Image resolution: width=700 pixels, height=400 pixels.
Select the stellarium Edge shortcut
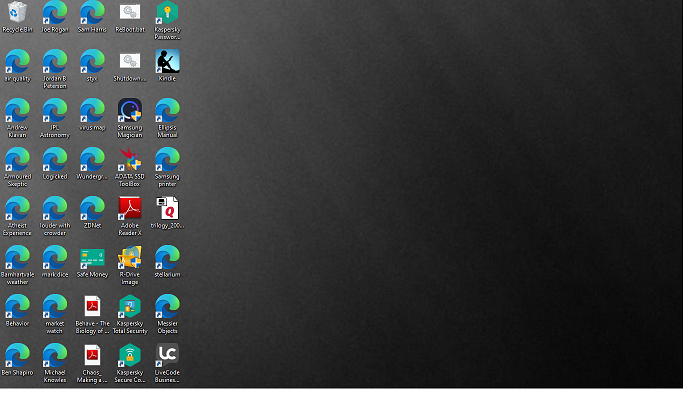click(x=167, y=257)
